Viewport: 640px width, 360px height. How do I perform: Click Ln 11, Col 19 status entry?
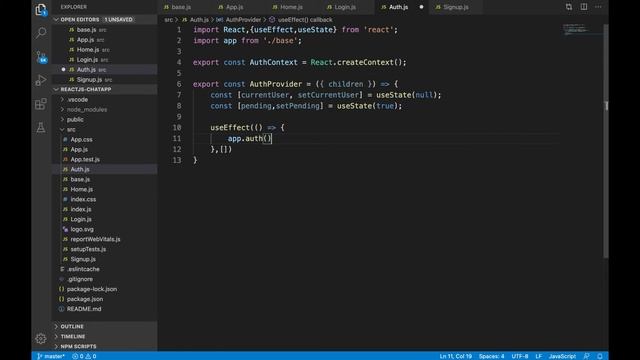tap(456, 356)
